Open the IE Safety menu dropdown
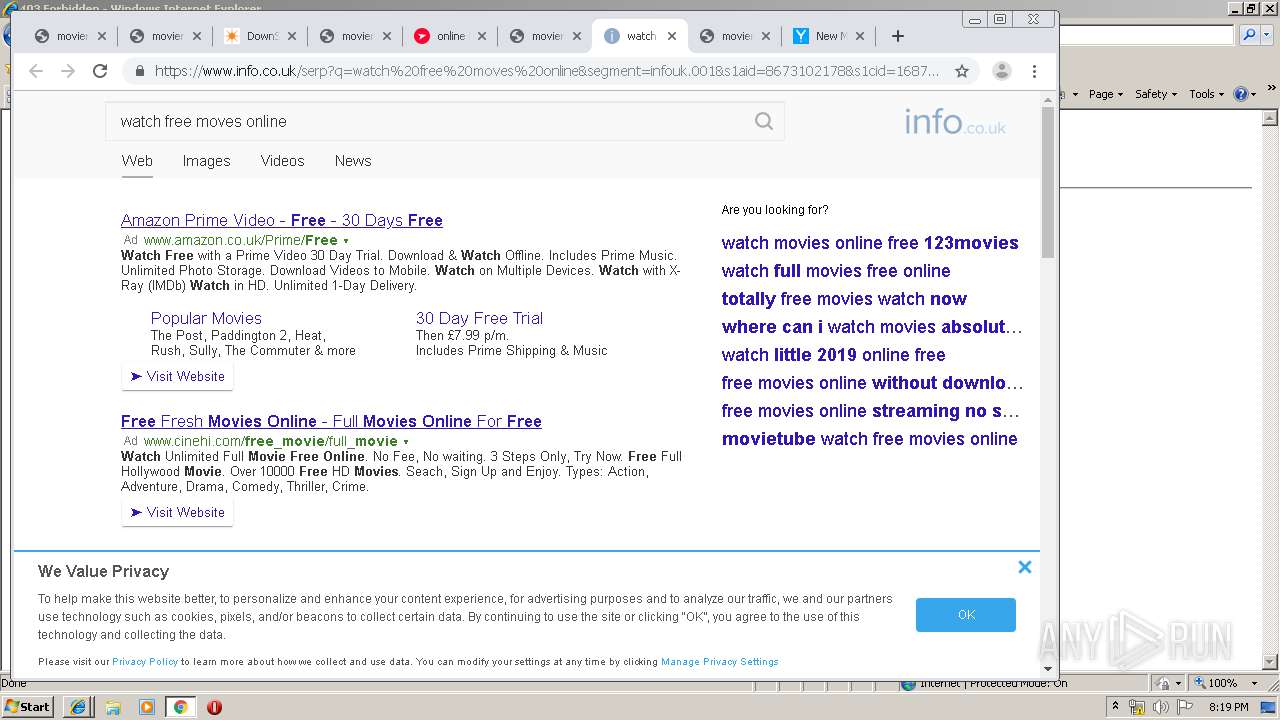 pos(1155,94)
